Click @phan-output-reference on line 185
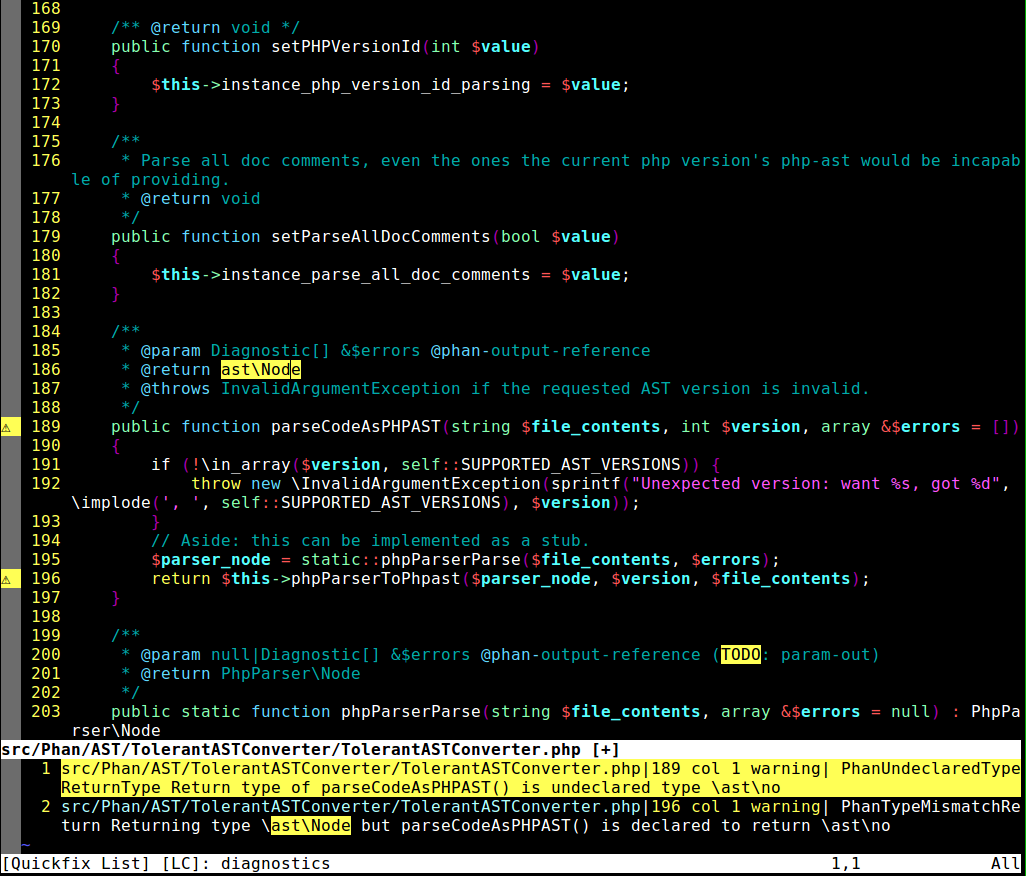The width and height of the screenshot is (1026, 876). [x=540, y=351]
